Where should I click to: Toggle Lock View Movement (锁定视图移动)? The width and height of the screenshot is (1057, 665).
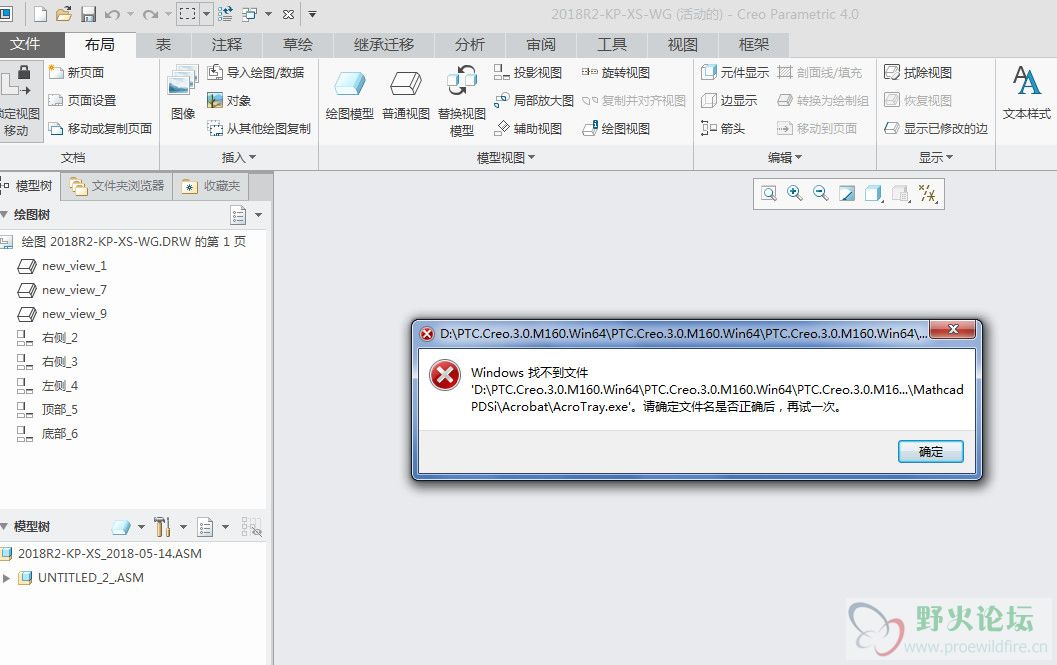(x=20, y=101)
